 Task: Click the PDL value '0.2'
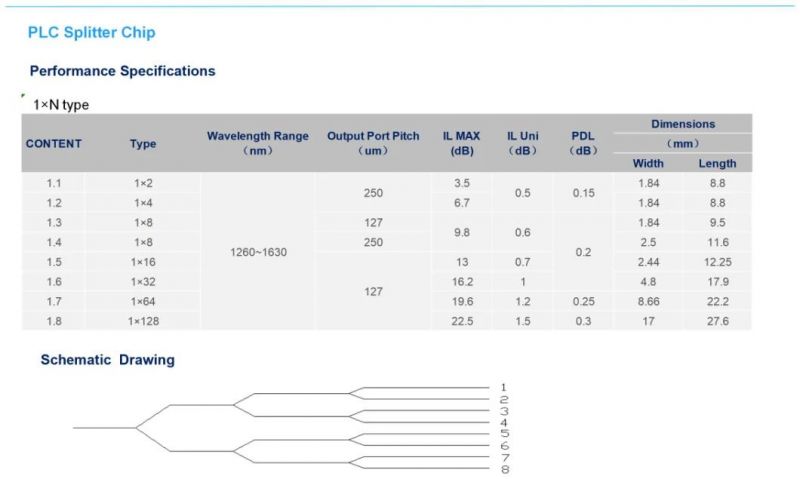583,253
